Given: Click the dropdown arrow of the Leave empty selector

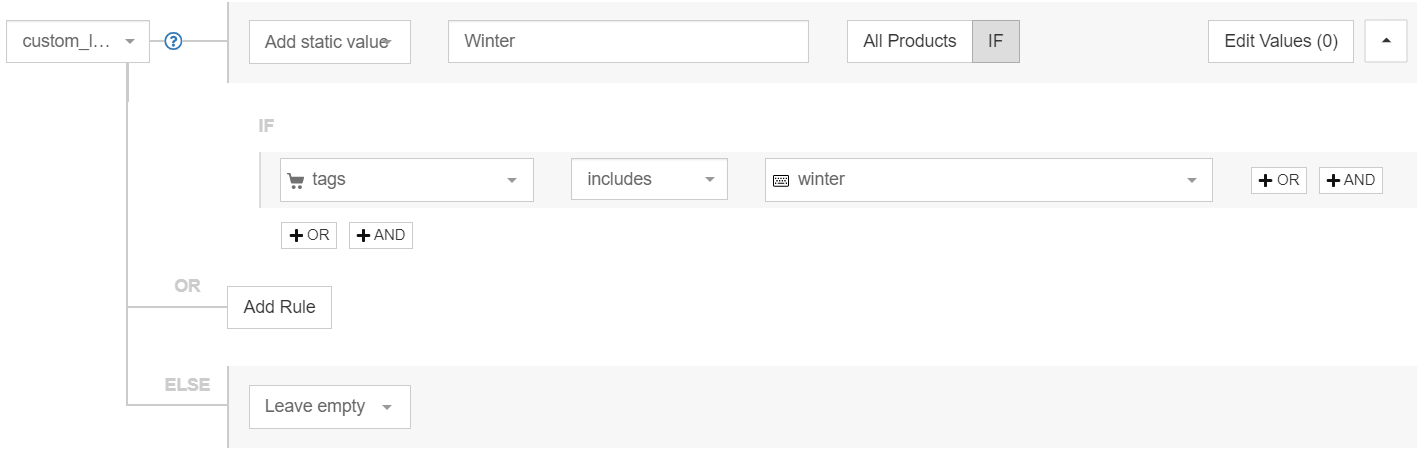Looking at the screenshot, I should point(387,408).
